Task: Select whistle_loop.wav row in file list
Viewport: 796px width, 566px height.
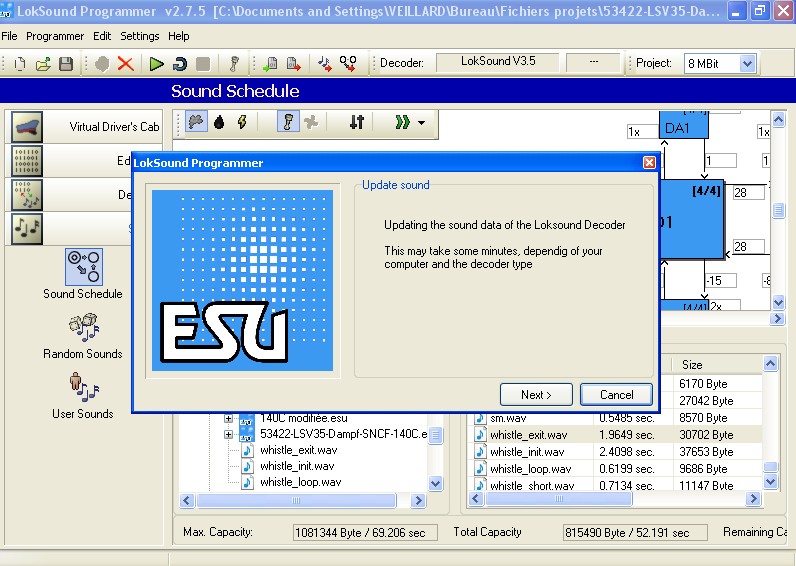Action: (614, 469)
